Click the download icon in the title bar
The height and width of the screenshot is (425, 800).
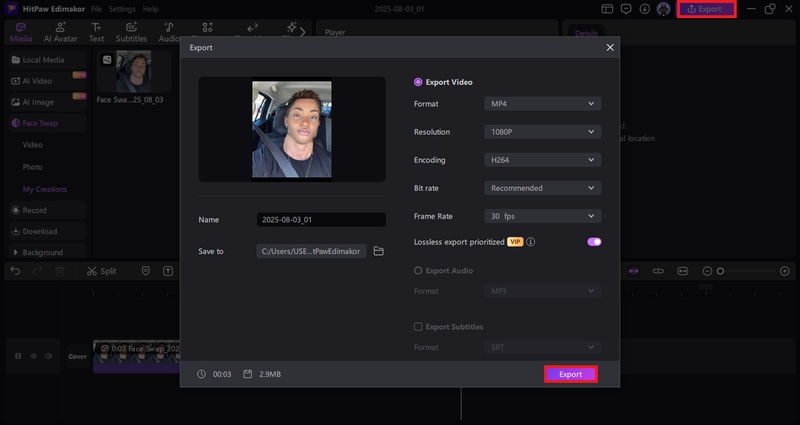(645, 9)
